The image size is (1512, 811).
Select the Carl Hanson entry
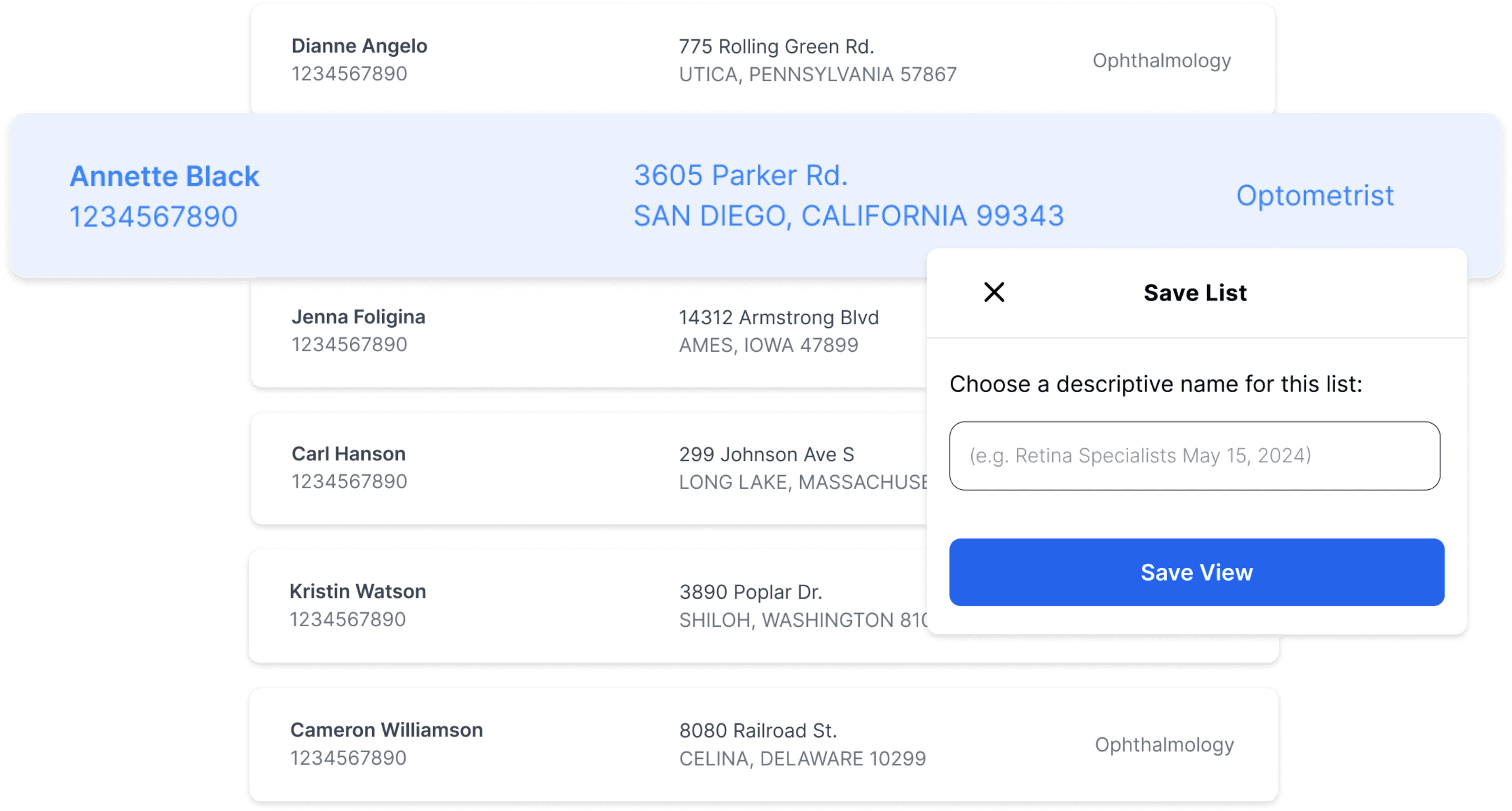[x=348, y=454]
